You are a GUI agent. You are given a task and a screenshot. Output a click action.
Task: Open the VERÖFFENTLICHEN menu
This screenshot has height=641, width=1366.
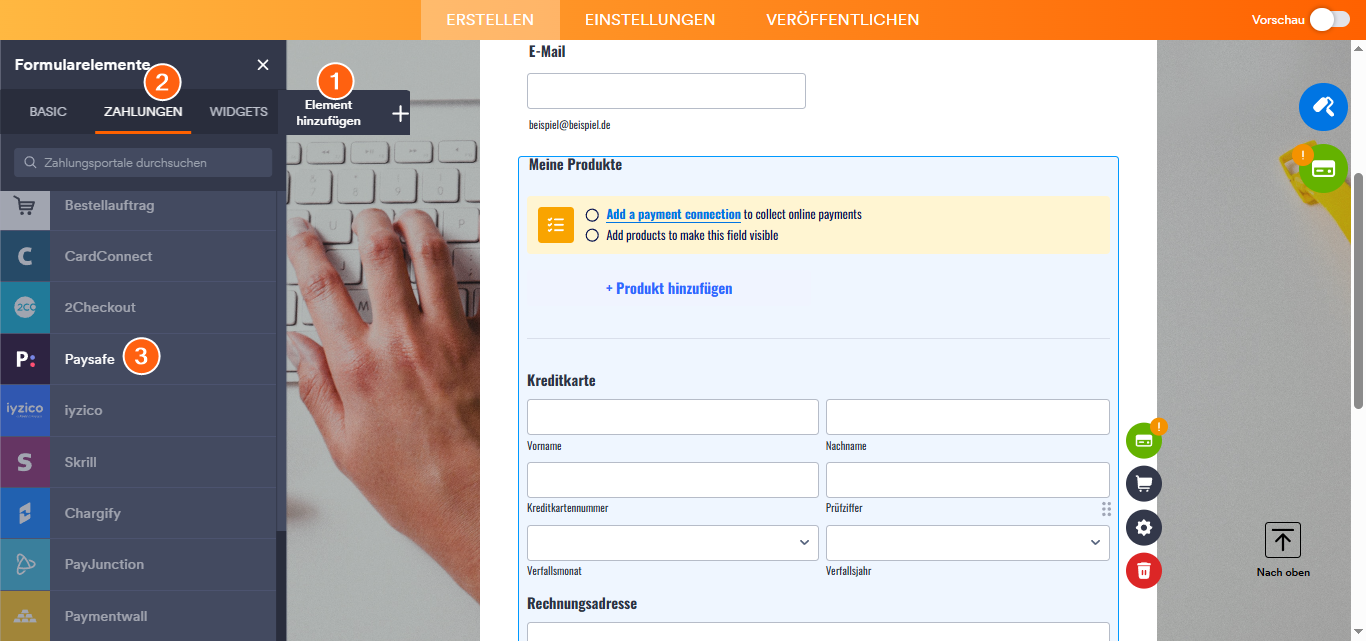(x=843, y=19)
